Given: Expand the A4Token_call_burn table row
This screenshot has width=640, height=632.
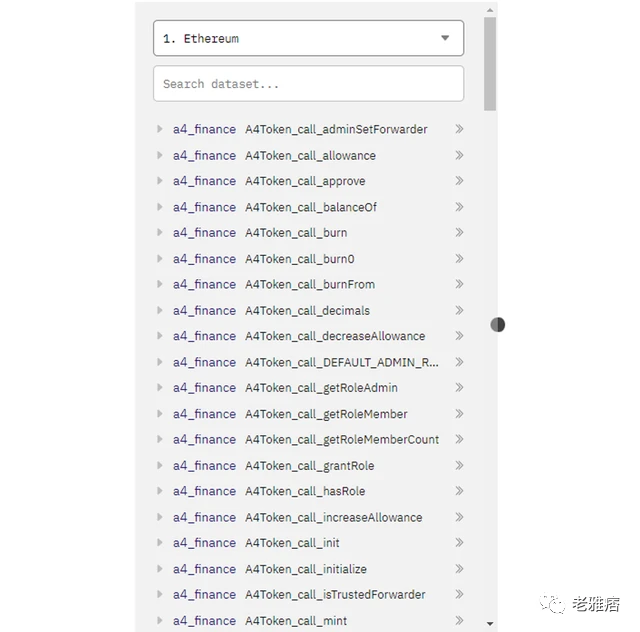Looking at the screenshot, I should [x=159, y=233].
